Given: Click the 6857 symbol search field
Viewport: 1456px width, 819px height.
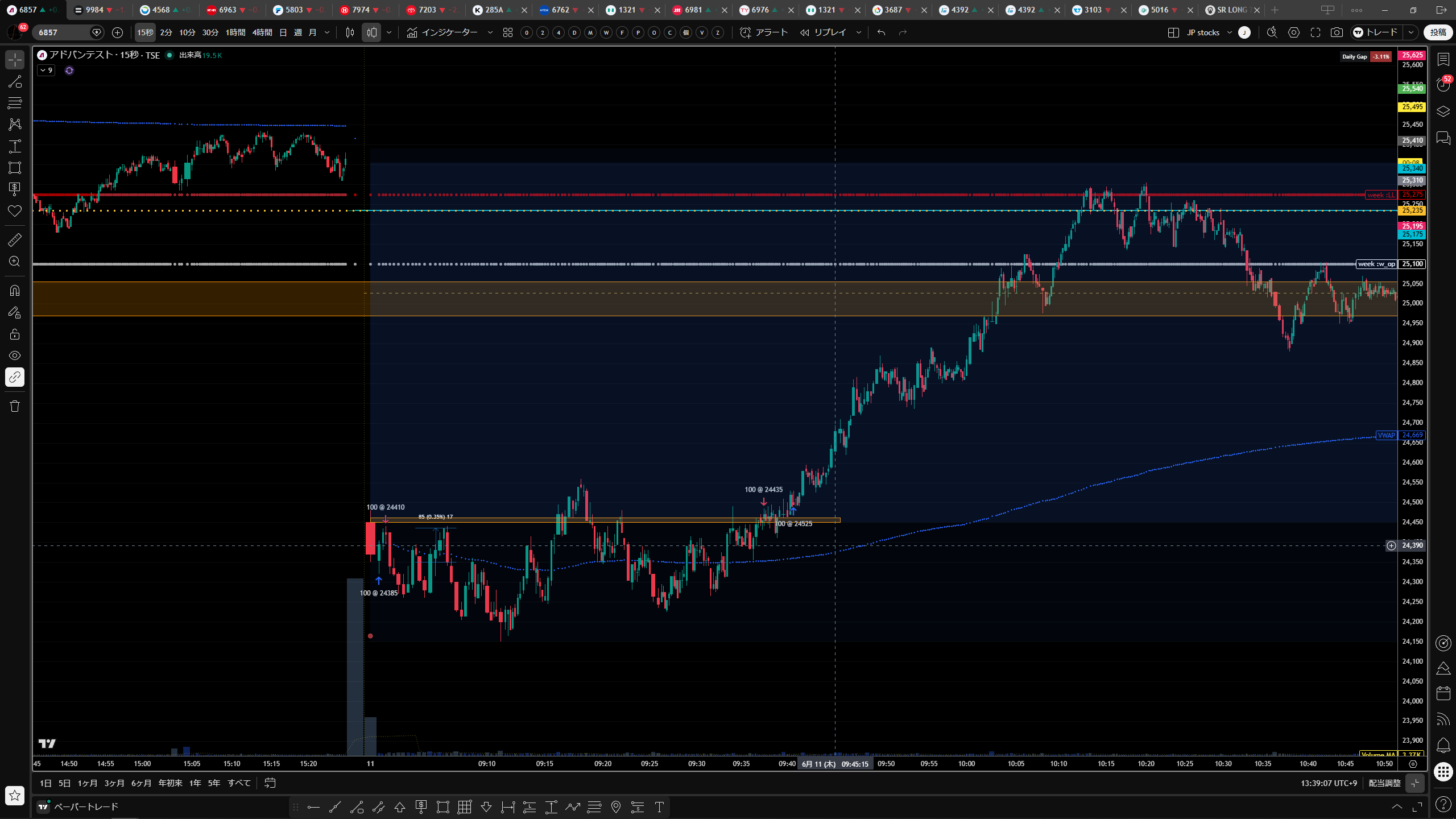Looking at the screenshot, I should (x=63, y=32).
